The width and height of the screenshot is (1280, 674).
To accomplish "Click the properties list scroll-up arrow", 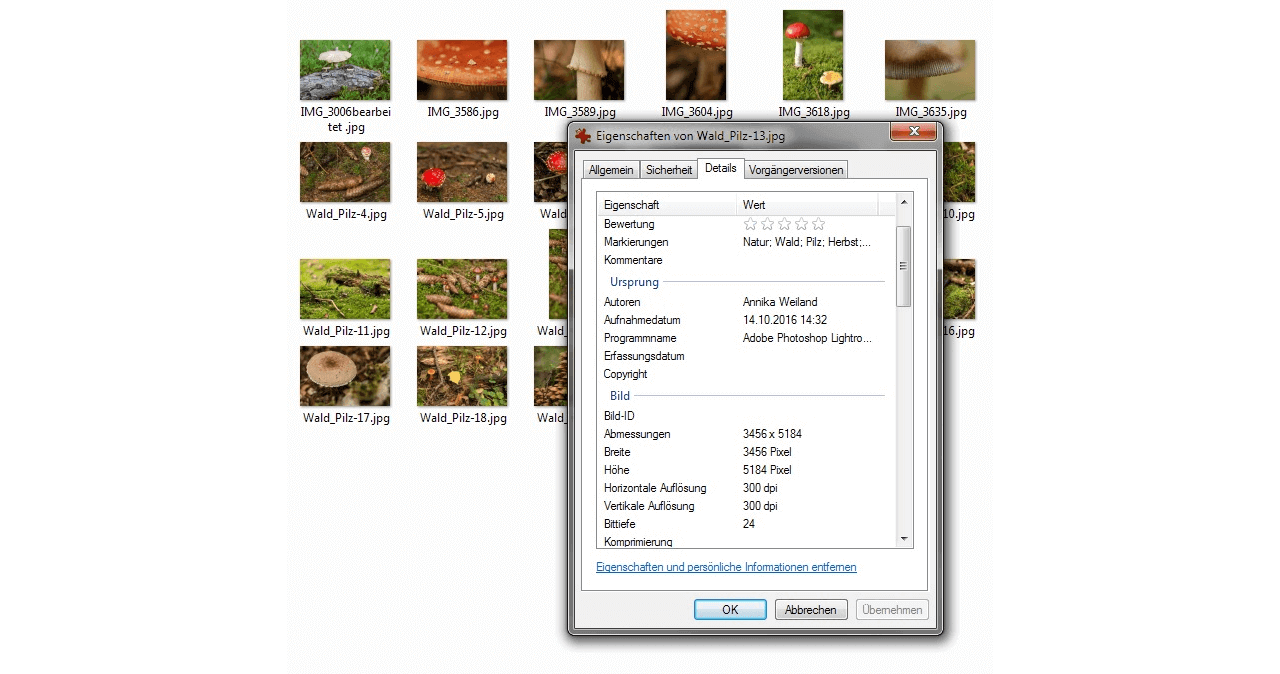I will click(904, 203).
